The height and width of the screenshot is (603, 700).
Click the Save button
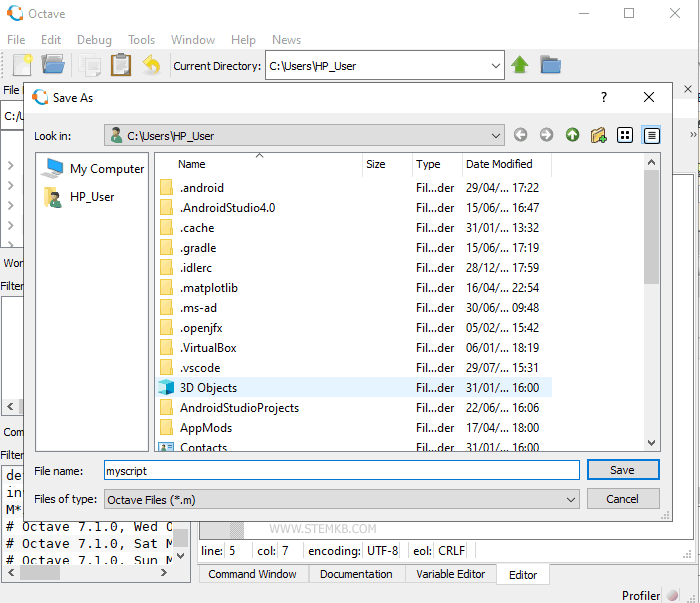622,470
